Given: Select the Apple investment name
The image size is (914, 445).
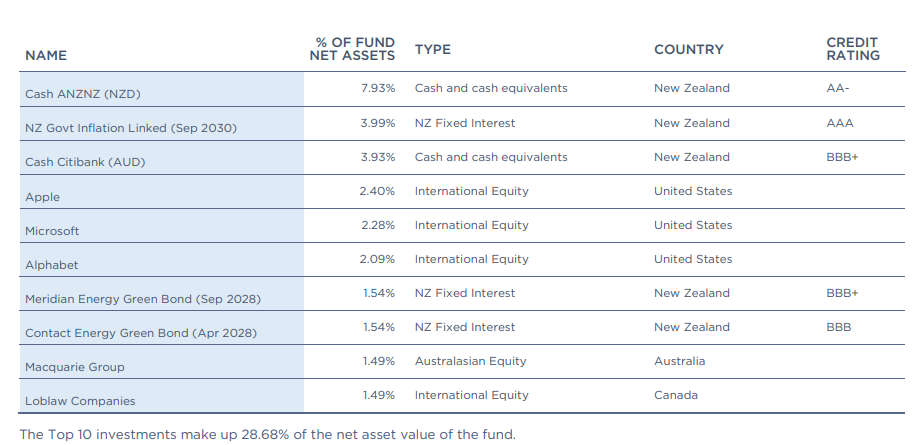Looking at the screenshot, I should 43,197.
